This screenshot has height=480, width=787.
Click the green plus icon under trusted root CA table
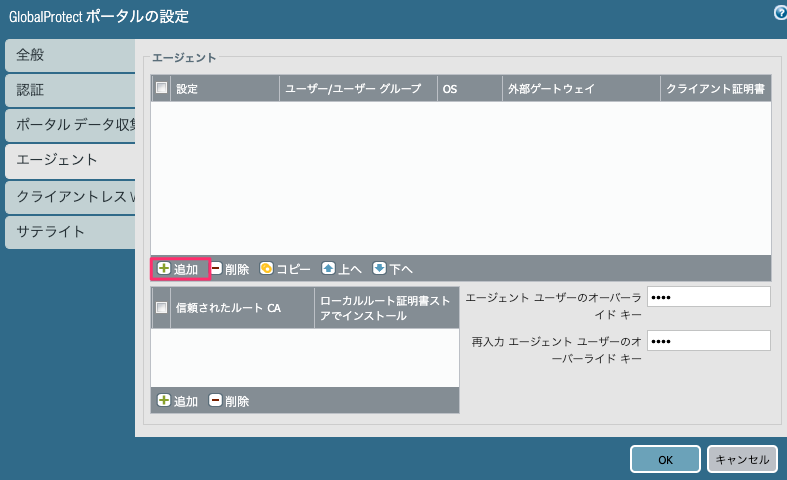[x=164, y=400]
